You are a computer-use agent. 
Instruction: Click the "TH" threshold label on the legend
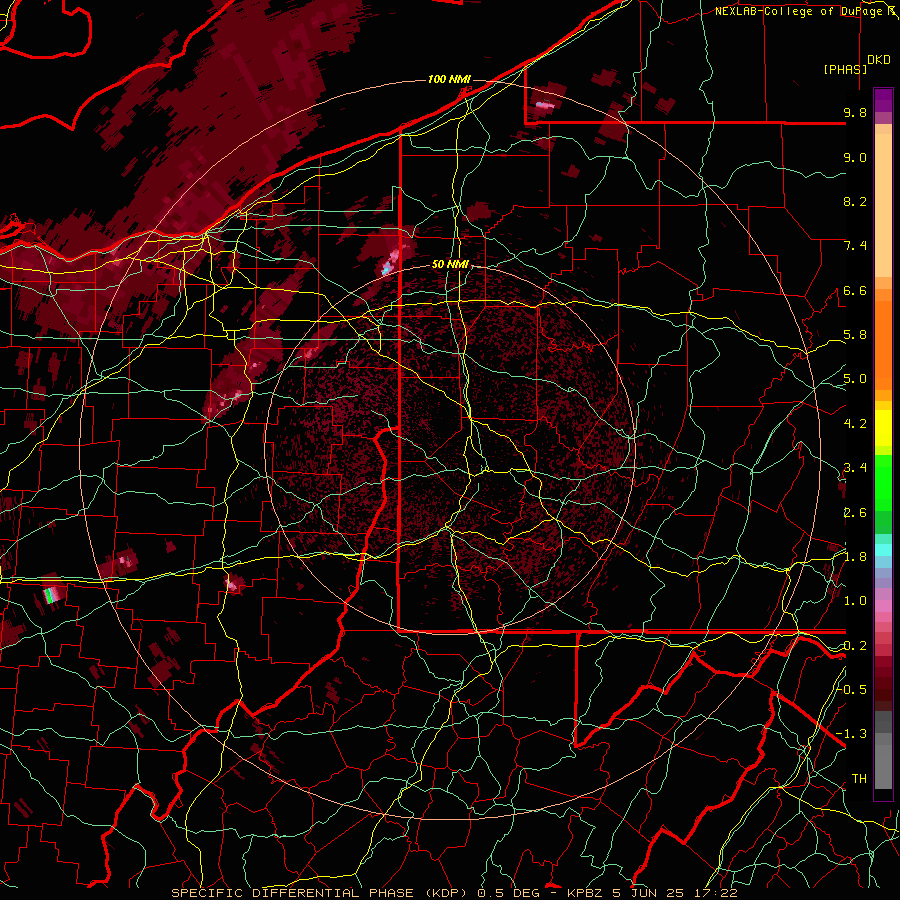click(859, 779)
